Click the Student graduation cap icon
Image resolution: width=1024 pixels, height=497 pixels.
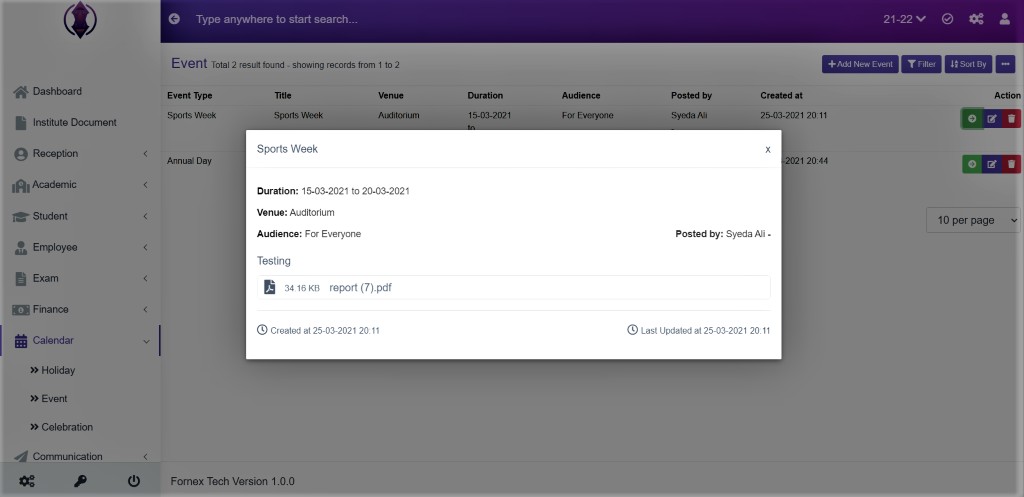coord(21,216)
